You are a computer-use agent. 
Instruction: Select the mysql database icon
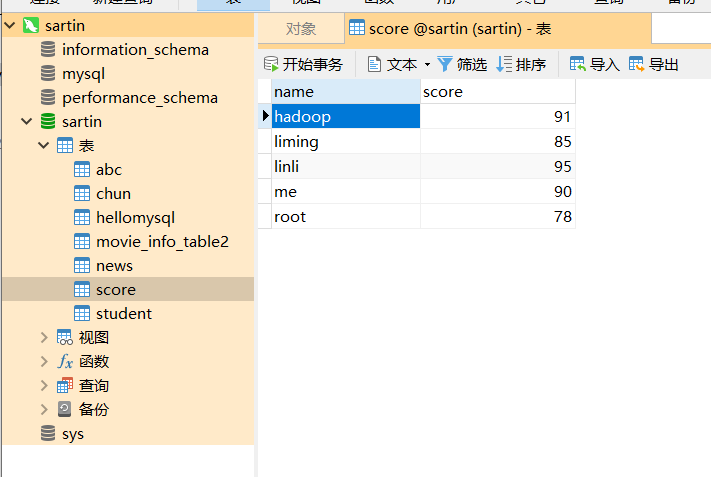pyautogui.click(x=48, y=73)
